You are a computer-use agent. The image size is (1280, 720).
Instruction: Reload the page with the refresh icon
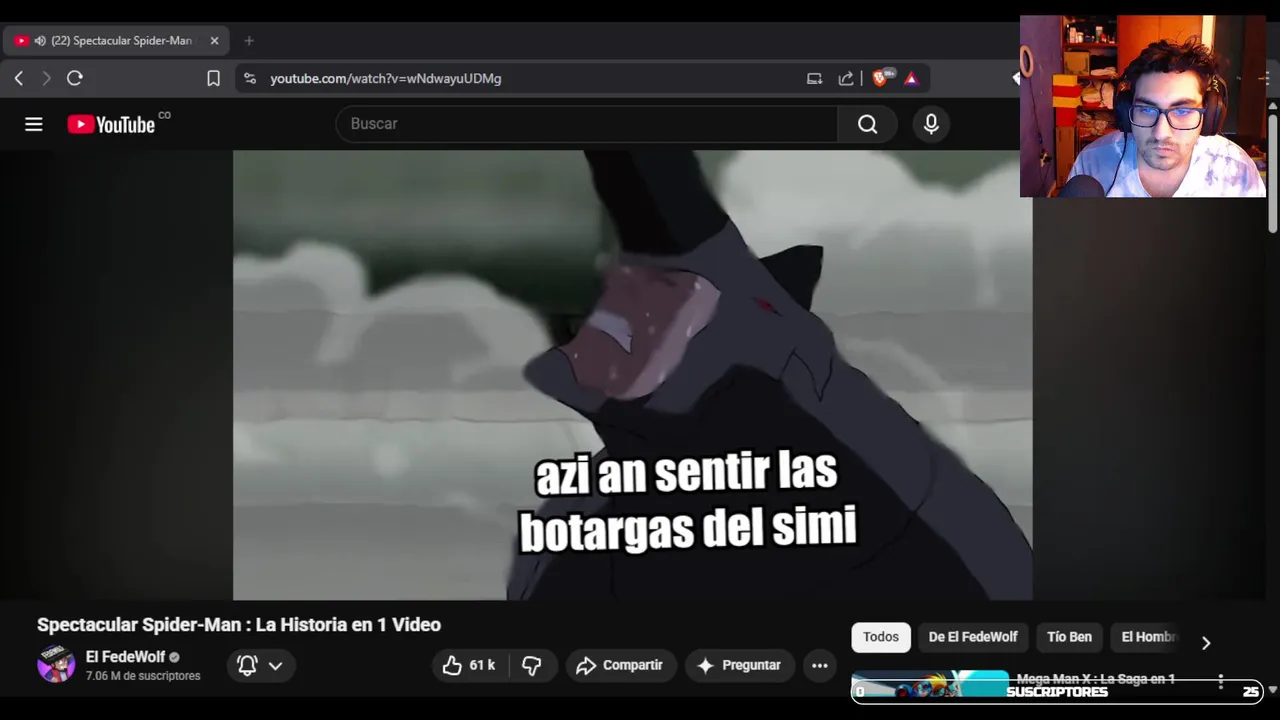(75, 78)
